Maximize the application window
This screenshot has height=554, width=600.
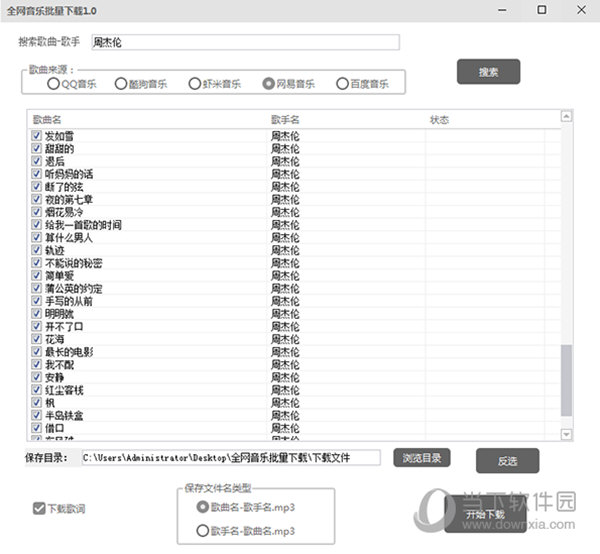541,10
